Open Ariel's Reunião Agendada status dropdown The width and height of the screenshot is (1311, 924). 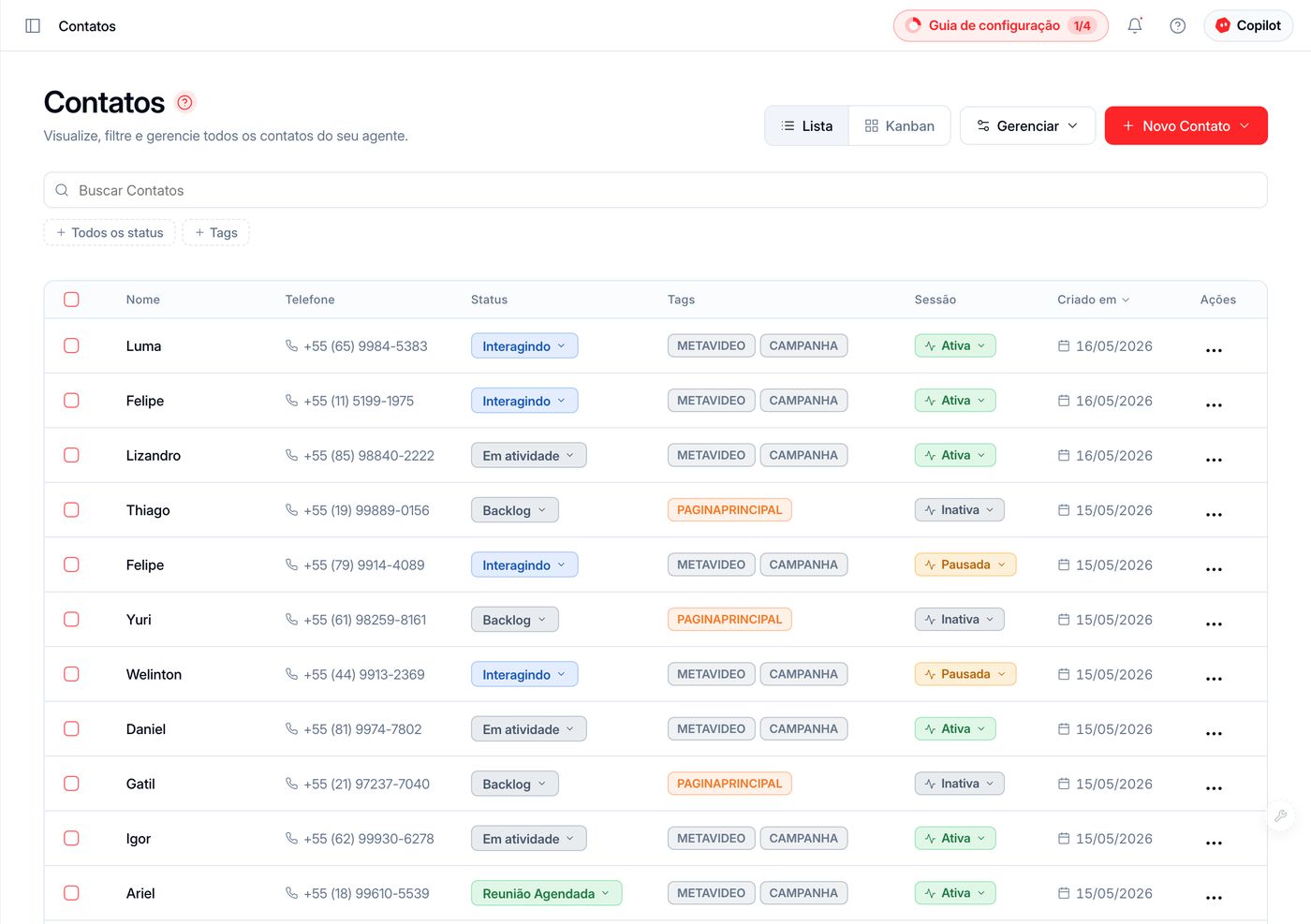[x=546, y=893]
